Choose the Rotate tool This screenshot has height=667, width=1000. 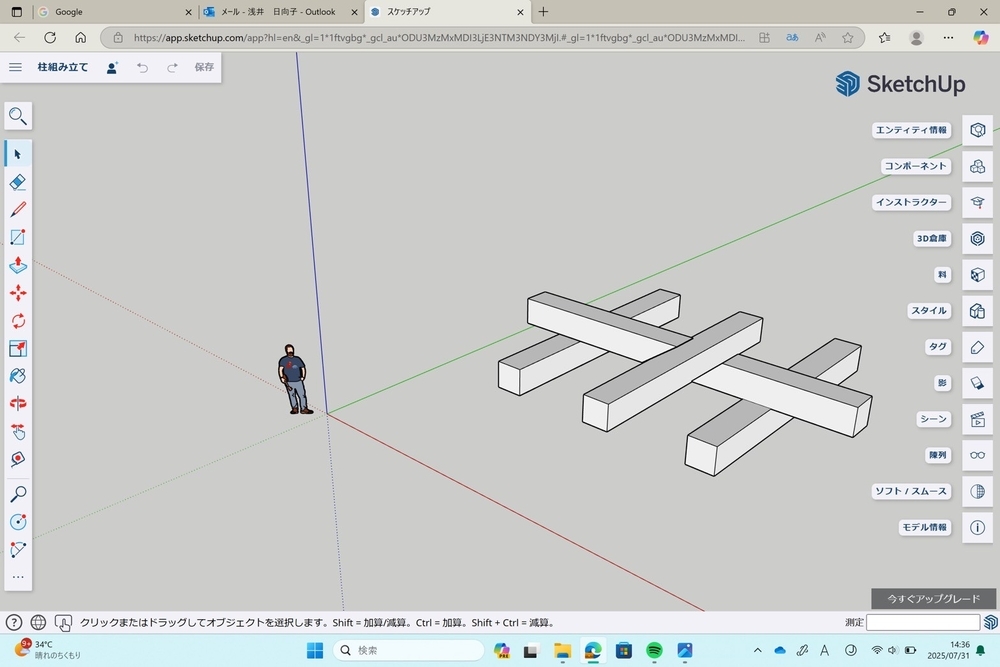[x=18, y=321]
